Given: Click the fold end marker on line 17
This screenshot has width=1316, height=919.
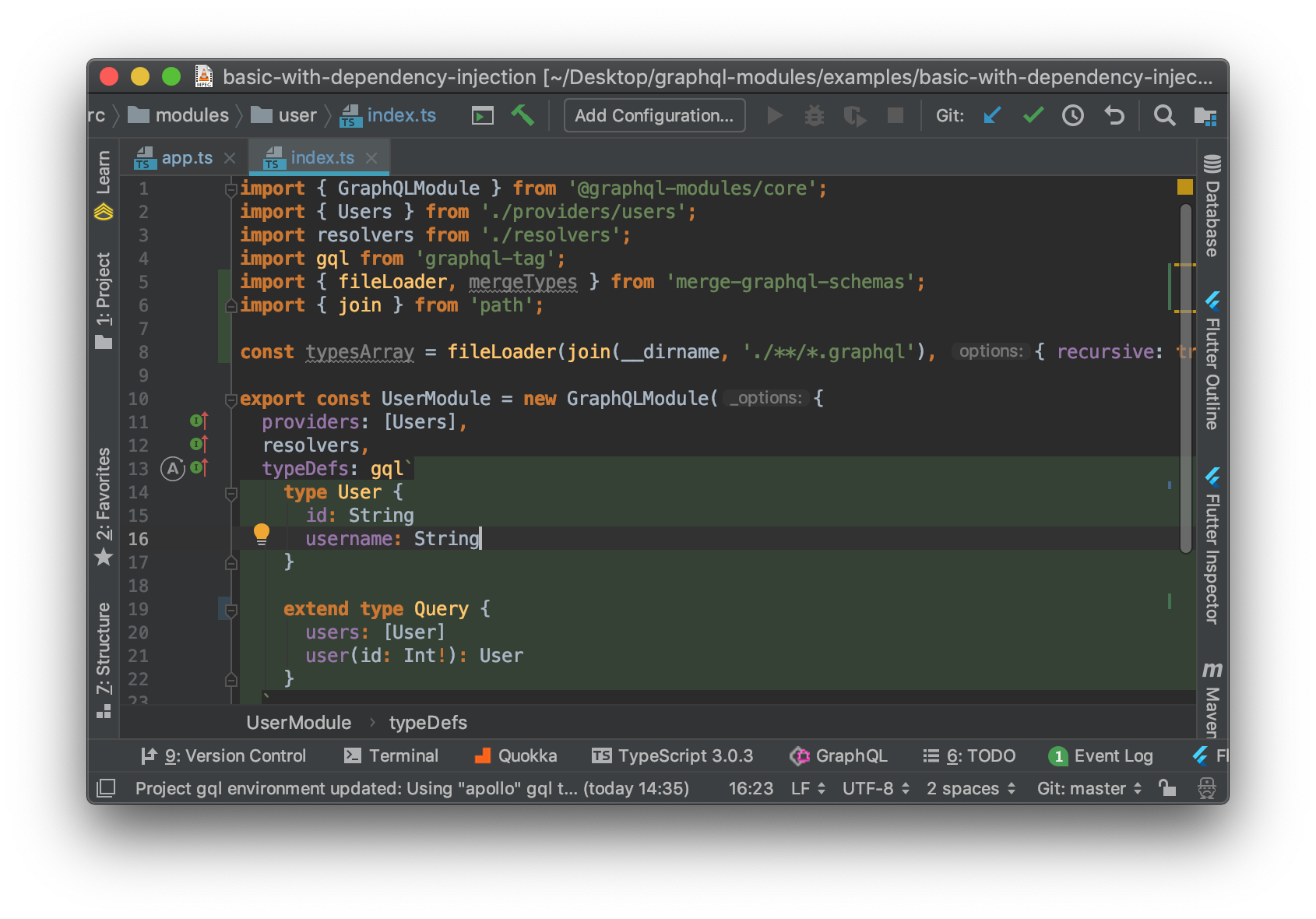Looking at the screenshot, I should coord(231,562).
